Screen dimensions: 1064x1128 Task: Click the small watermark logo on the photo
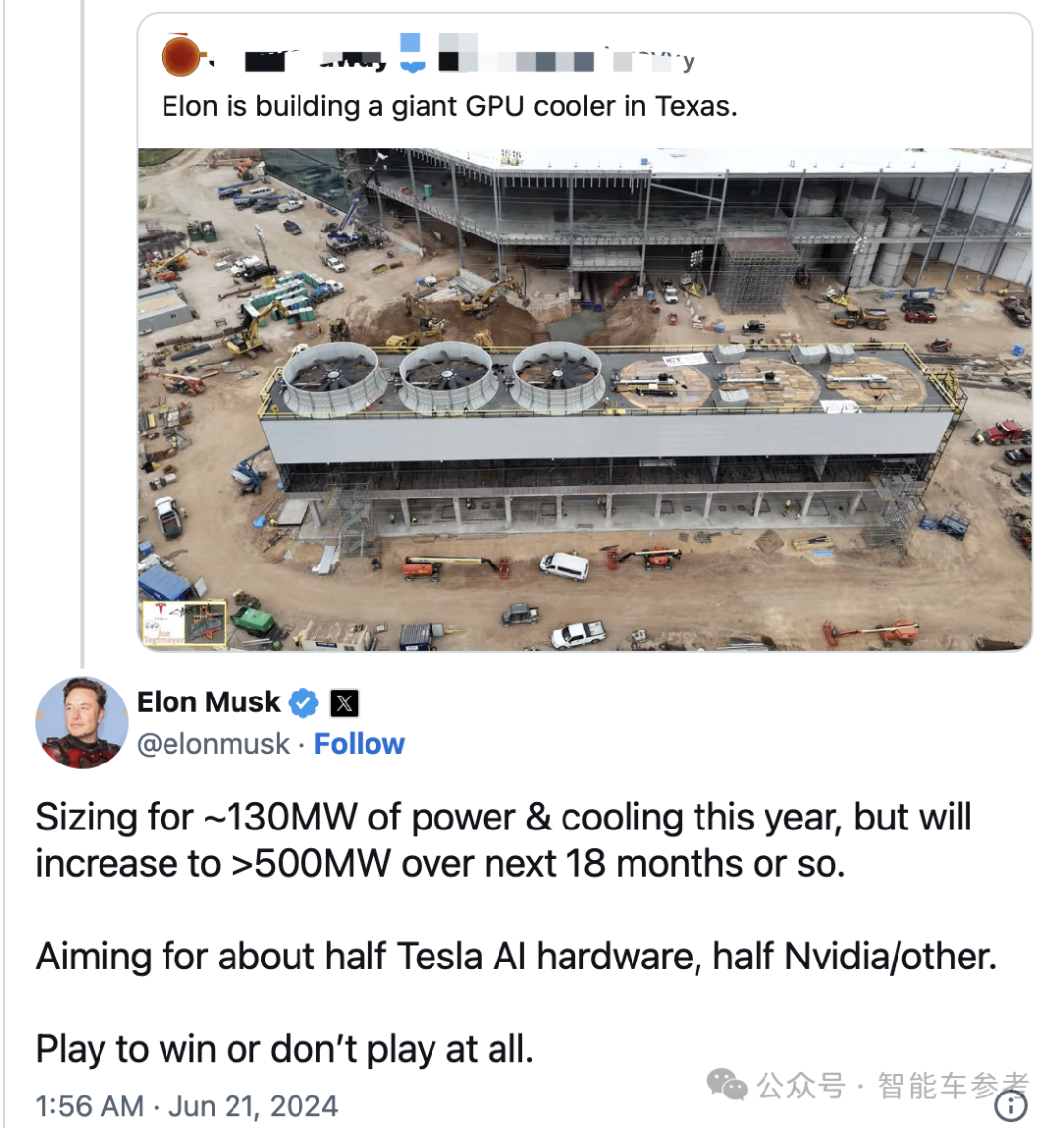[183, 624]
